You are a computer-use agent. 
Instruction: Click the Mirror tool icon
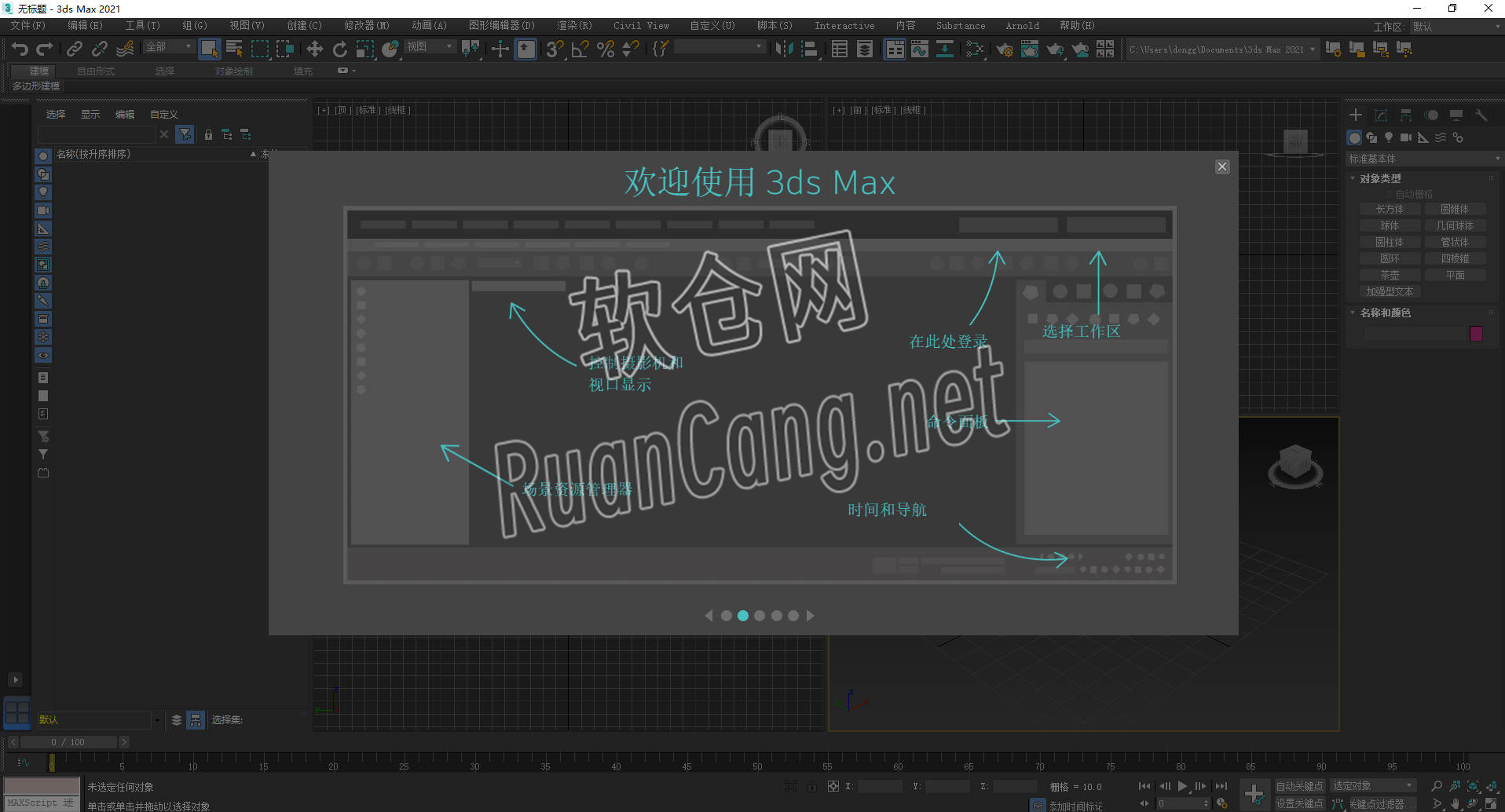783,49
